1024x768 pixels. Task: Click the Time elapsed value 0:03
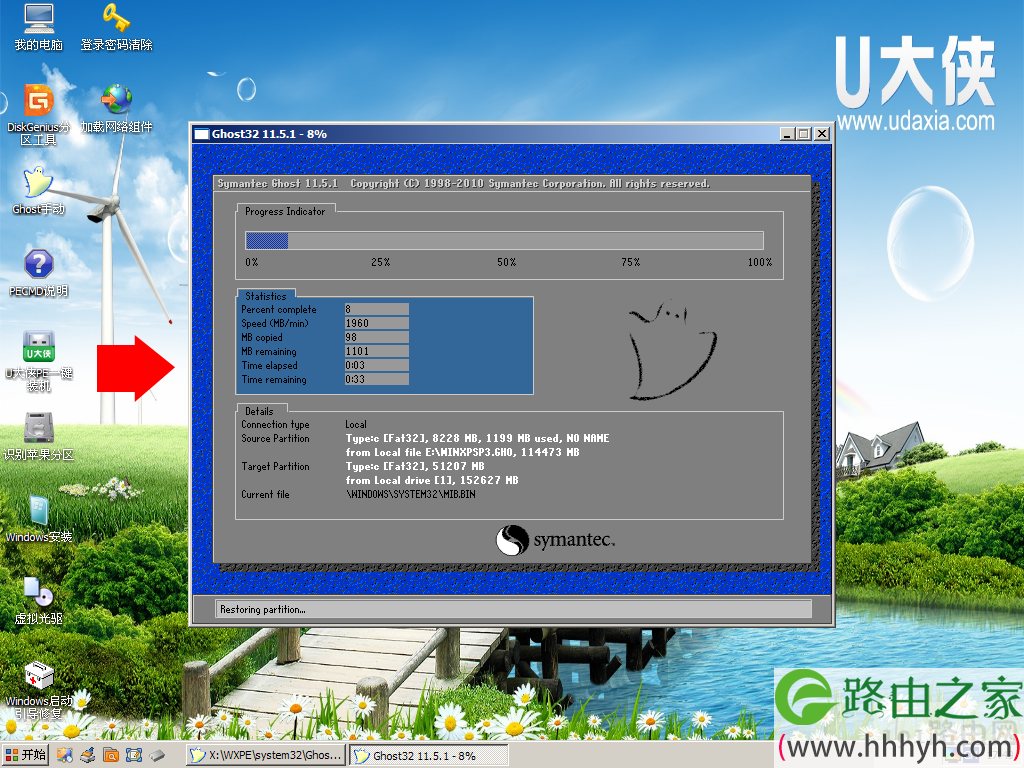point(377,365)
